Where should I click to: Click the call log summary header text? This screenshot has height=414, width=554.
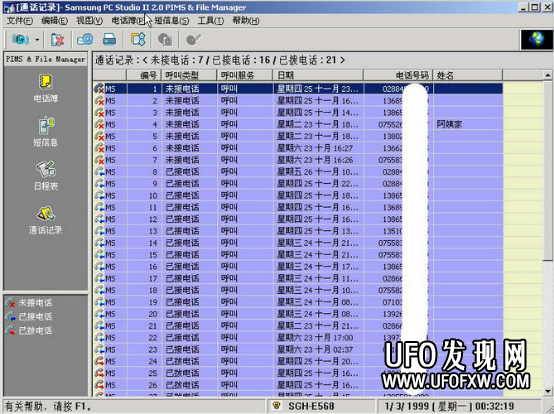[x=220, y=60]
